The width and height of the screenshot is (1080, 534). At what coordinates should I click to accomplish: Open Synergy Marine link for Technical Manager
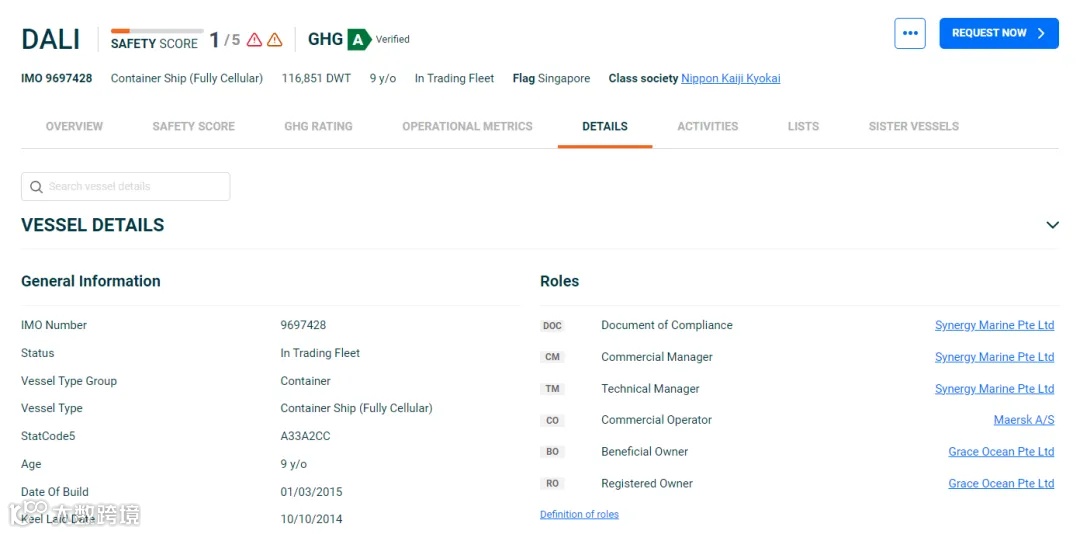tap(995, 389)
